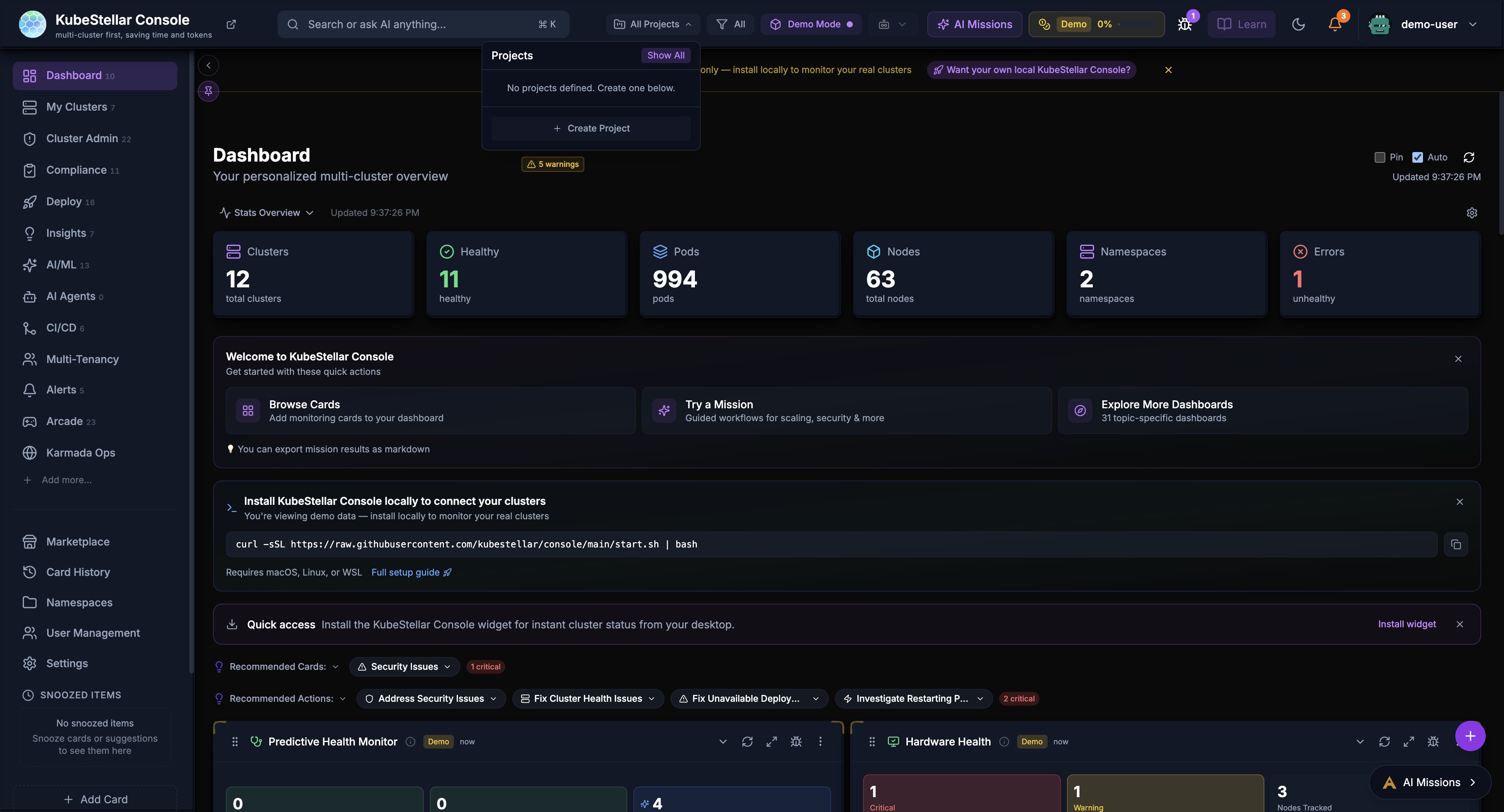The width and height of the screenshot is (1504, 812).
Task: Copy the curl install command
Action: 1456,544
